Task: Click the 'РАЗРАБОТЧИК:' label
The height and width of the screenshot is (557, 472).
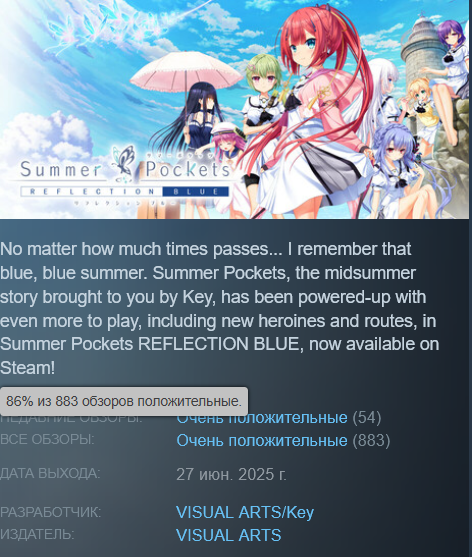Action: pyautogui.click(x=50, y=512)
